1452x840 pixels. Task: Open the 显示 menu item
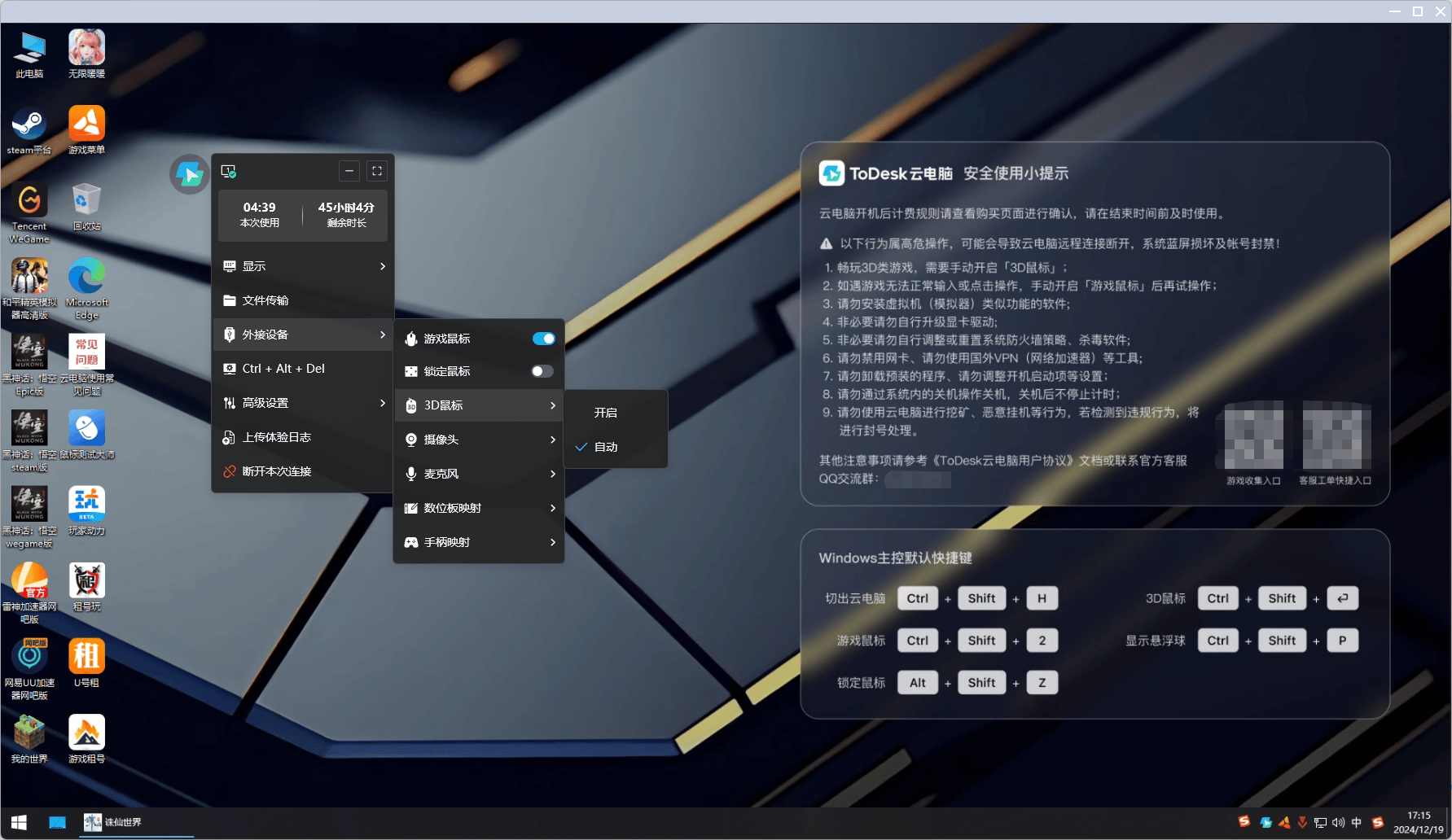click(303, 266)
